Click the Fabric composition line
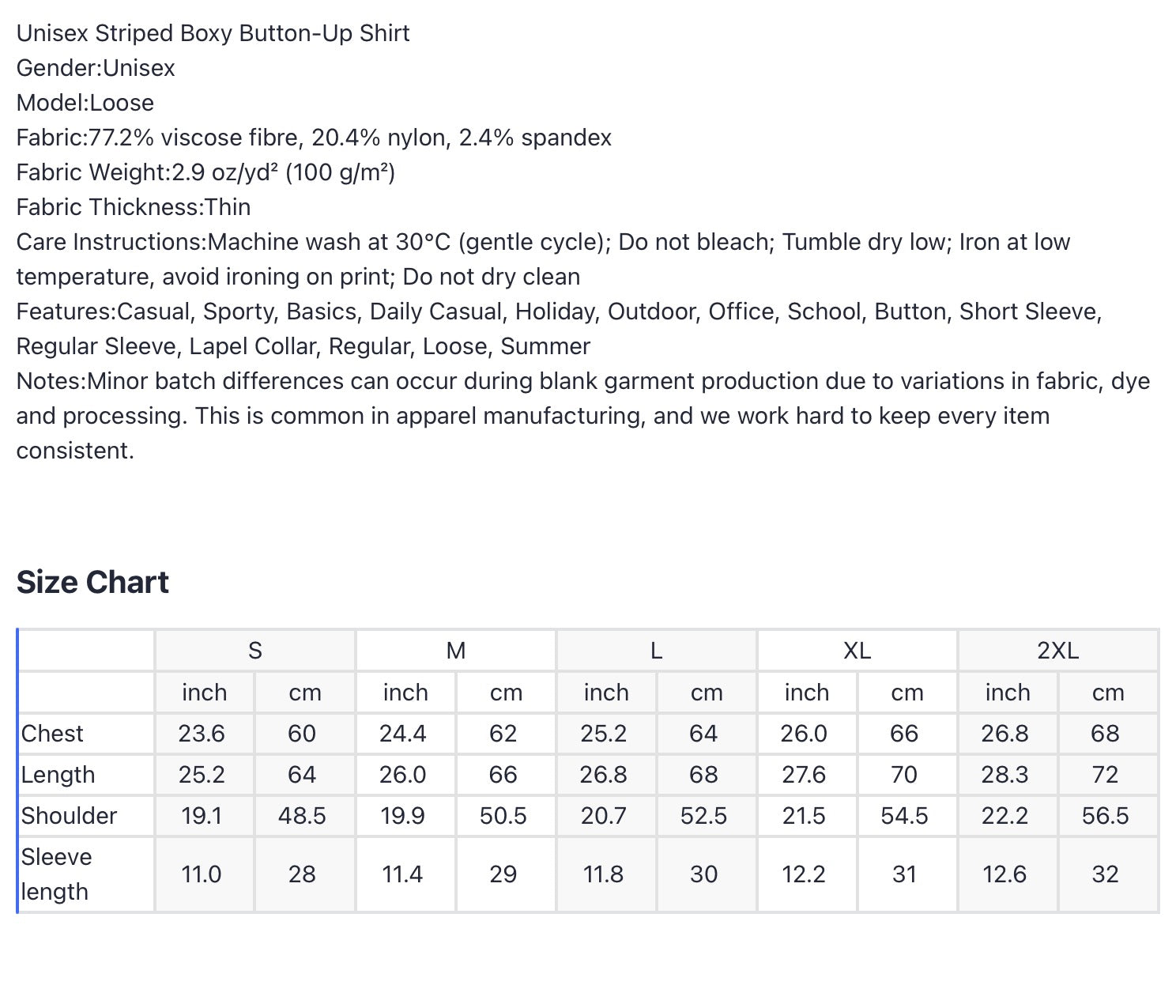Screen dimensions: 1176x1008 [314, 138]
